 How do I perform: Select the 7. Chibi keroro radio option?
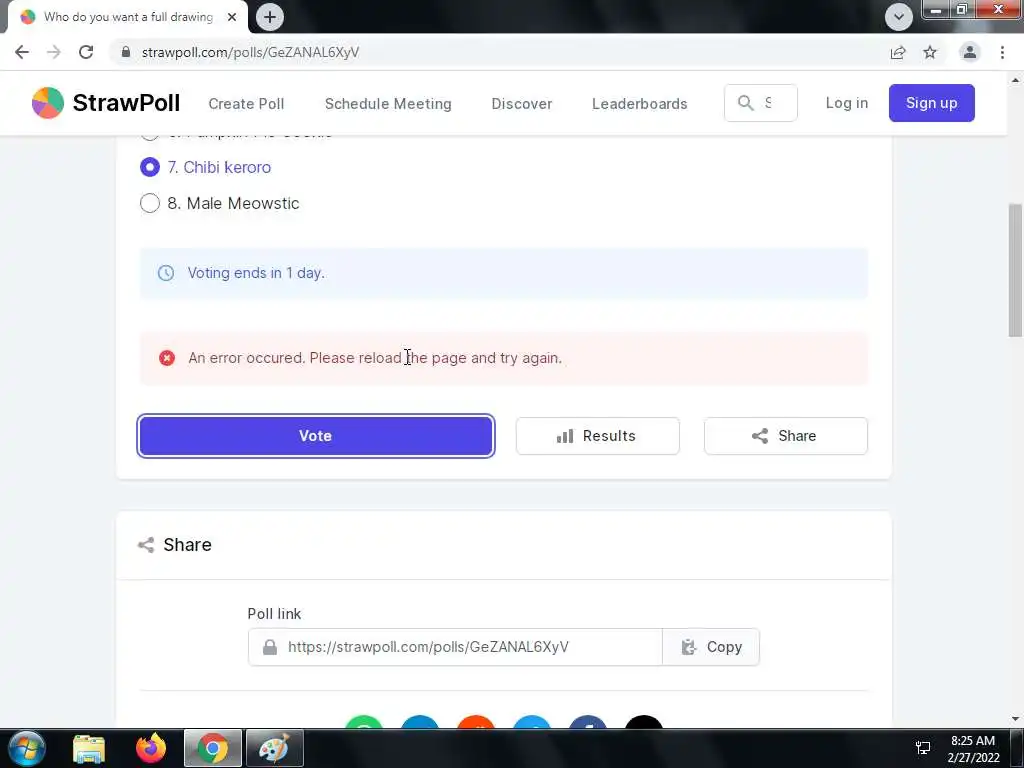point(150,167)
